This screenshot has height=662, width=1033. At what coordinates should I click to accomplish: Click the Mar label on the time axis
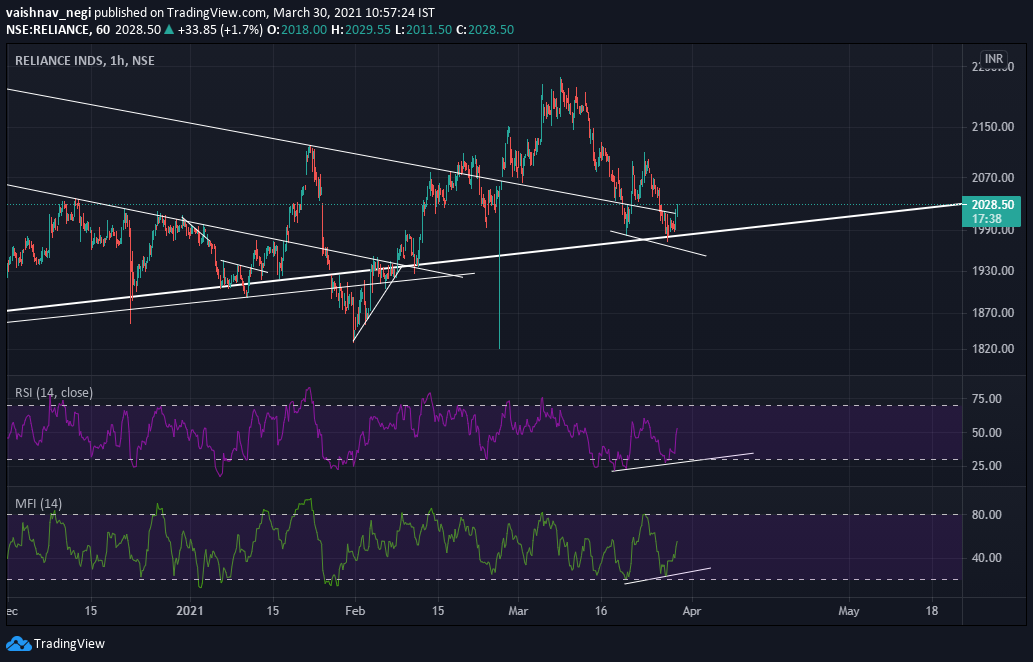pyautogui.click(x=518, y=611)
